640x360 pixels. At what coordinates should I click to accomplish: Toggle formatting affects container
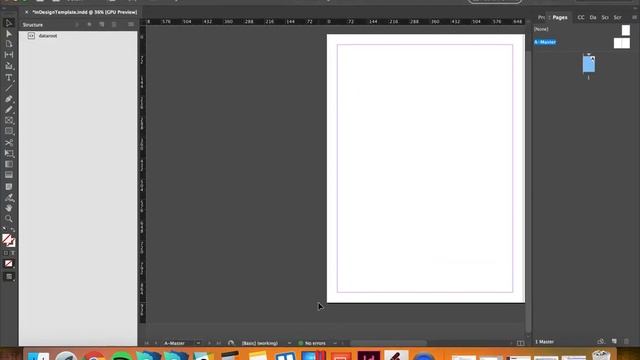coord(5,253)
